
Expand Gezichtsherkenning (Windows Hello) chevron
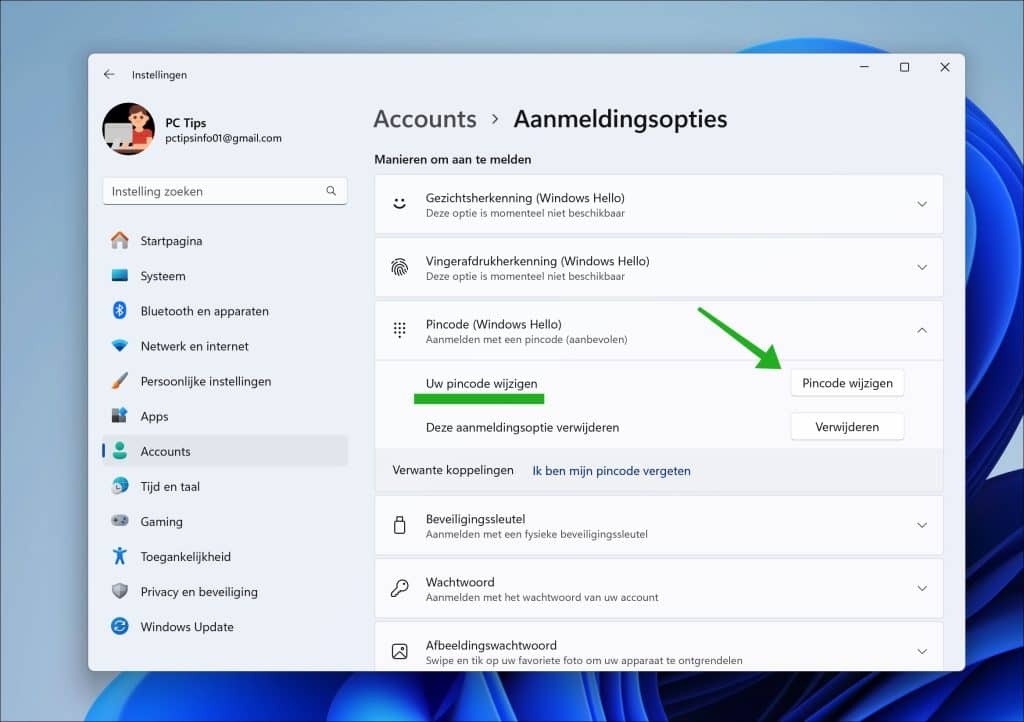coord(922,204)
